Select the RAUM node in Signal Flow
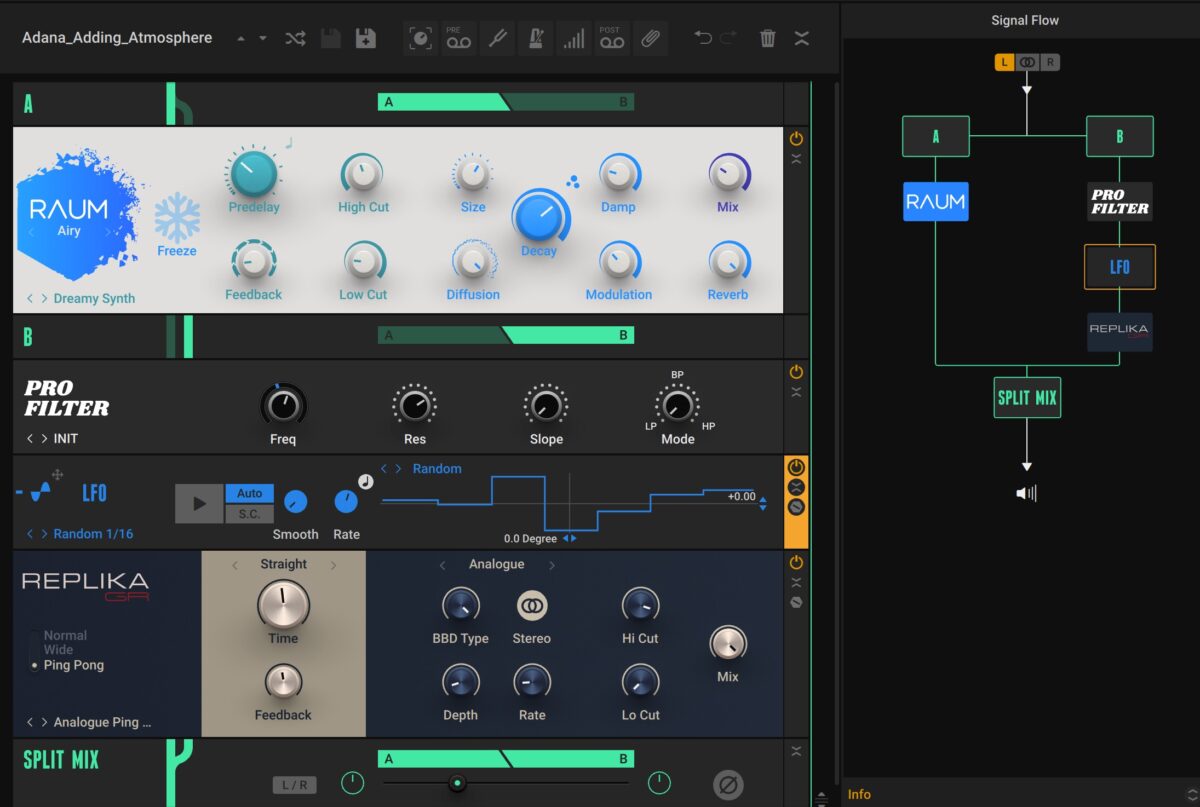 935,201
